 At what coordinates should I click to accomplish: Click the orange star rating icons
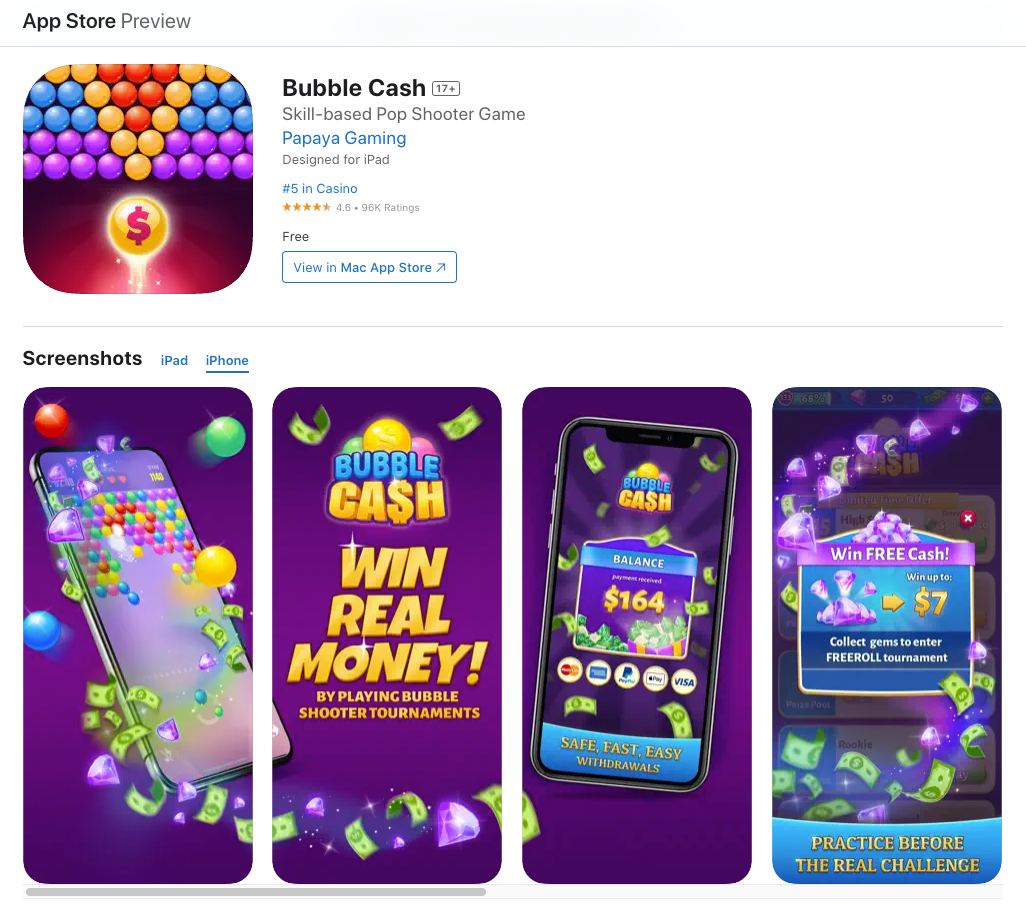306,207
